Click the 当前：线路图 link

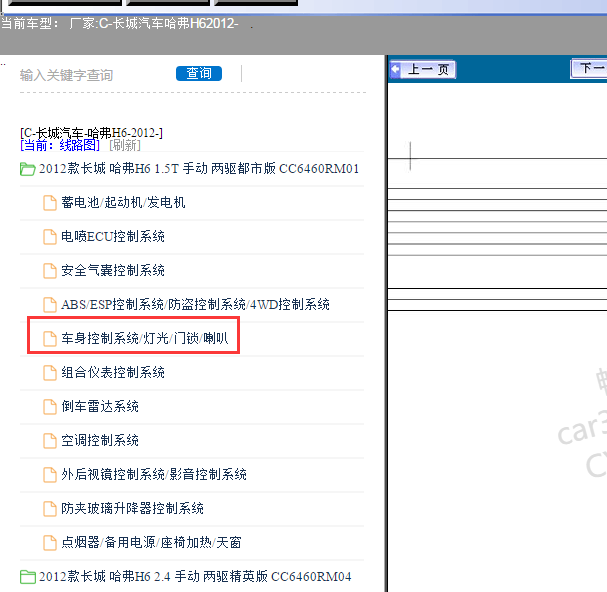point(60,146)
